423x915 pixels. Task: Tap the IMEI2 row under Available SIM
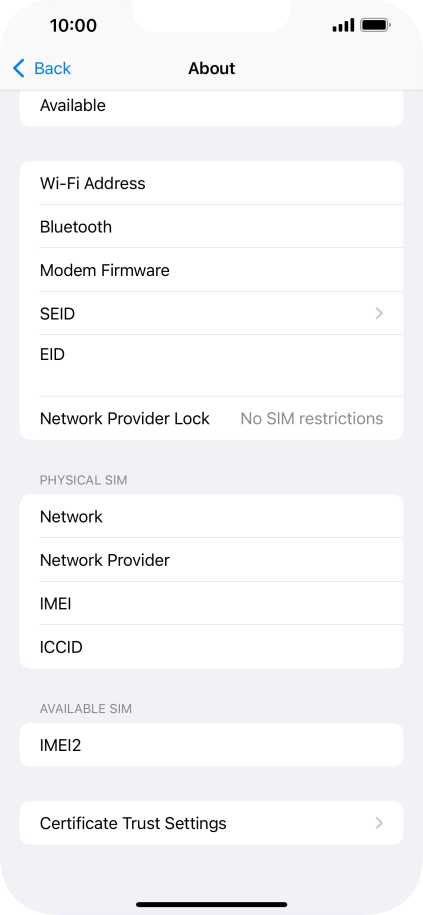(211, 745)
